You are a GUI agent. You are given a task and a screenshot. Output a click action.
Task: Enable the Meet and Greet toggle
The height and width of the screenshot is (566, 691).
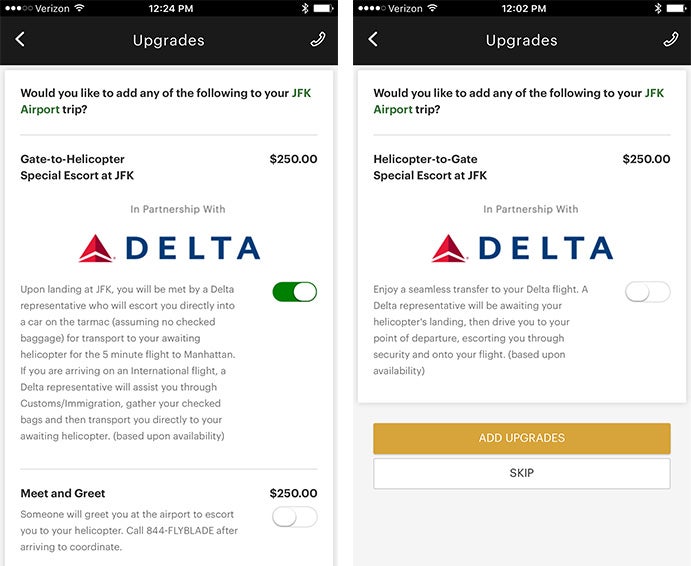[295, 517]
